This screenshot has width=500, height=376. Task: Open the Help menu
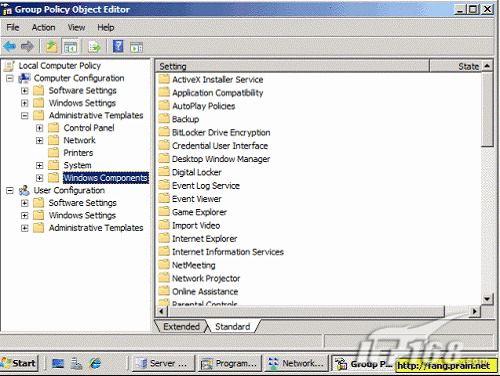tap(106, 27)
